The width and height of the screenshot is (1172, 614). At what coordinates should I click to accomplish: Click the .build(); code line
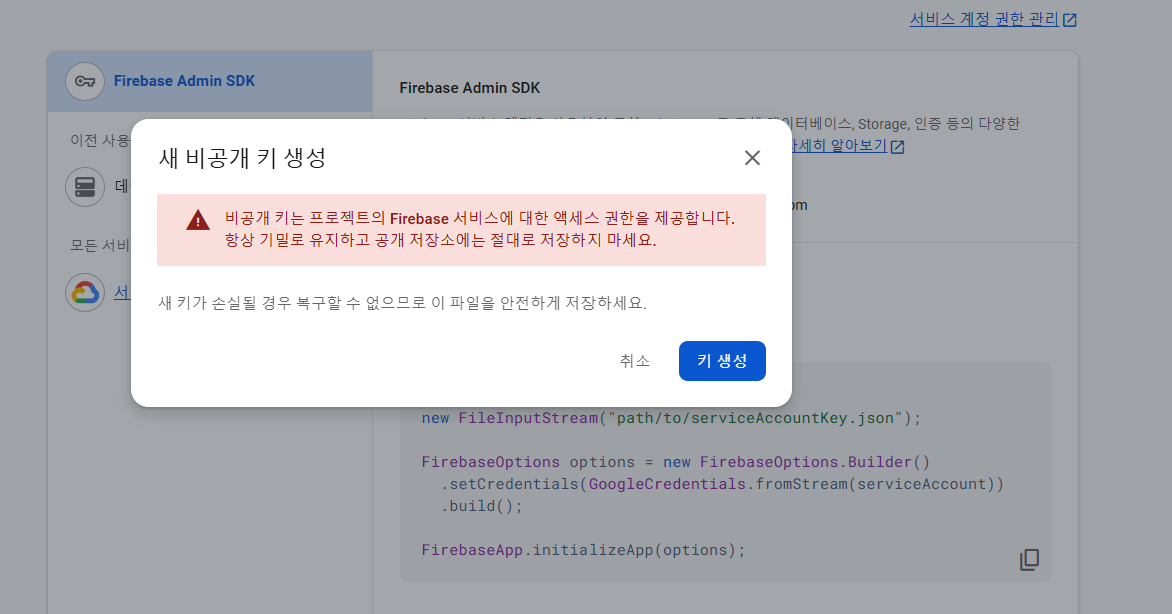click(481, 506)
